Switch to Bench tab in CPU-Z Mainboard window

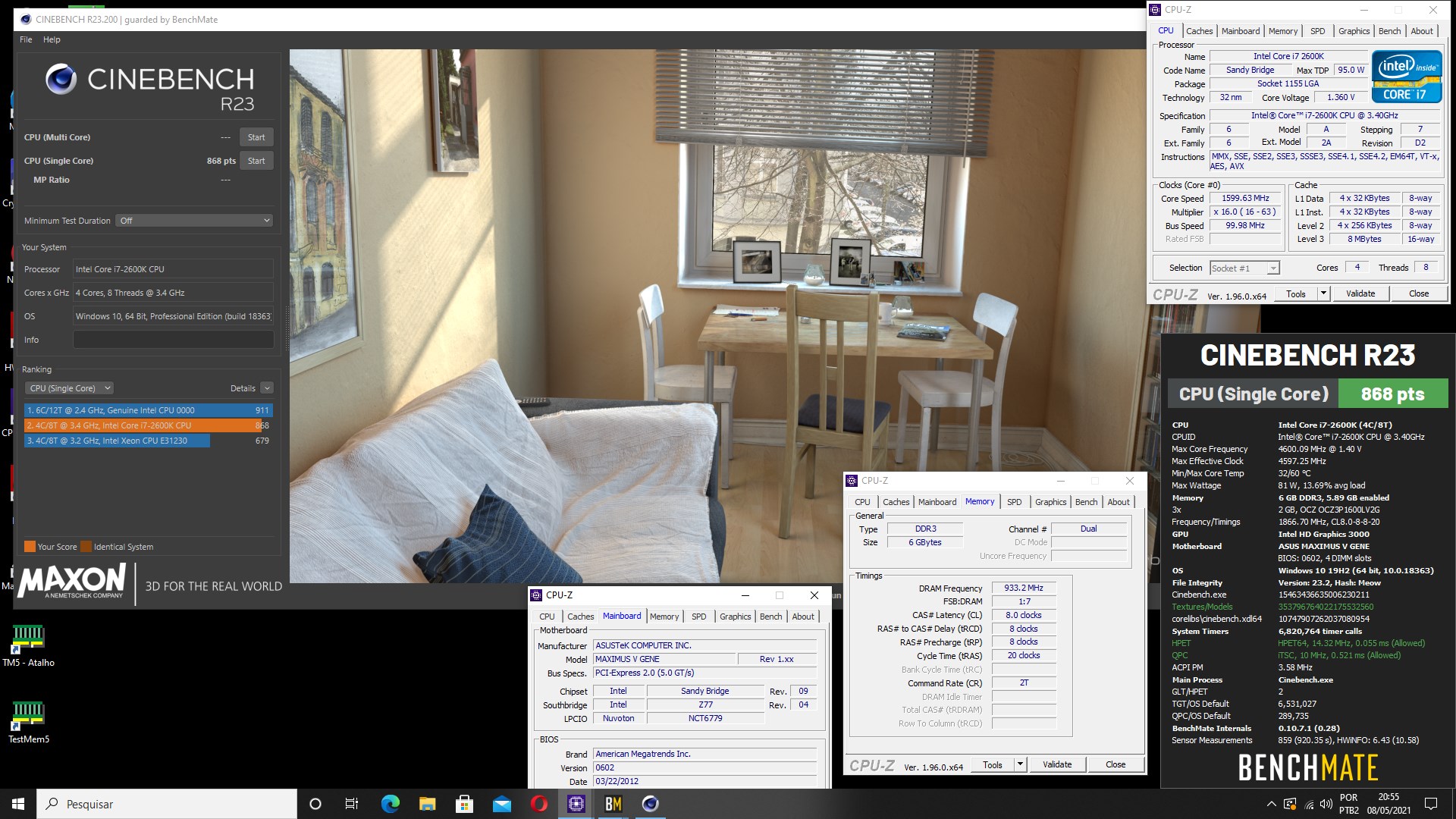tap(770, 617)
